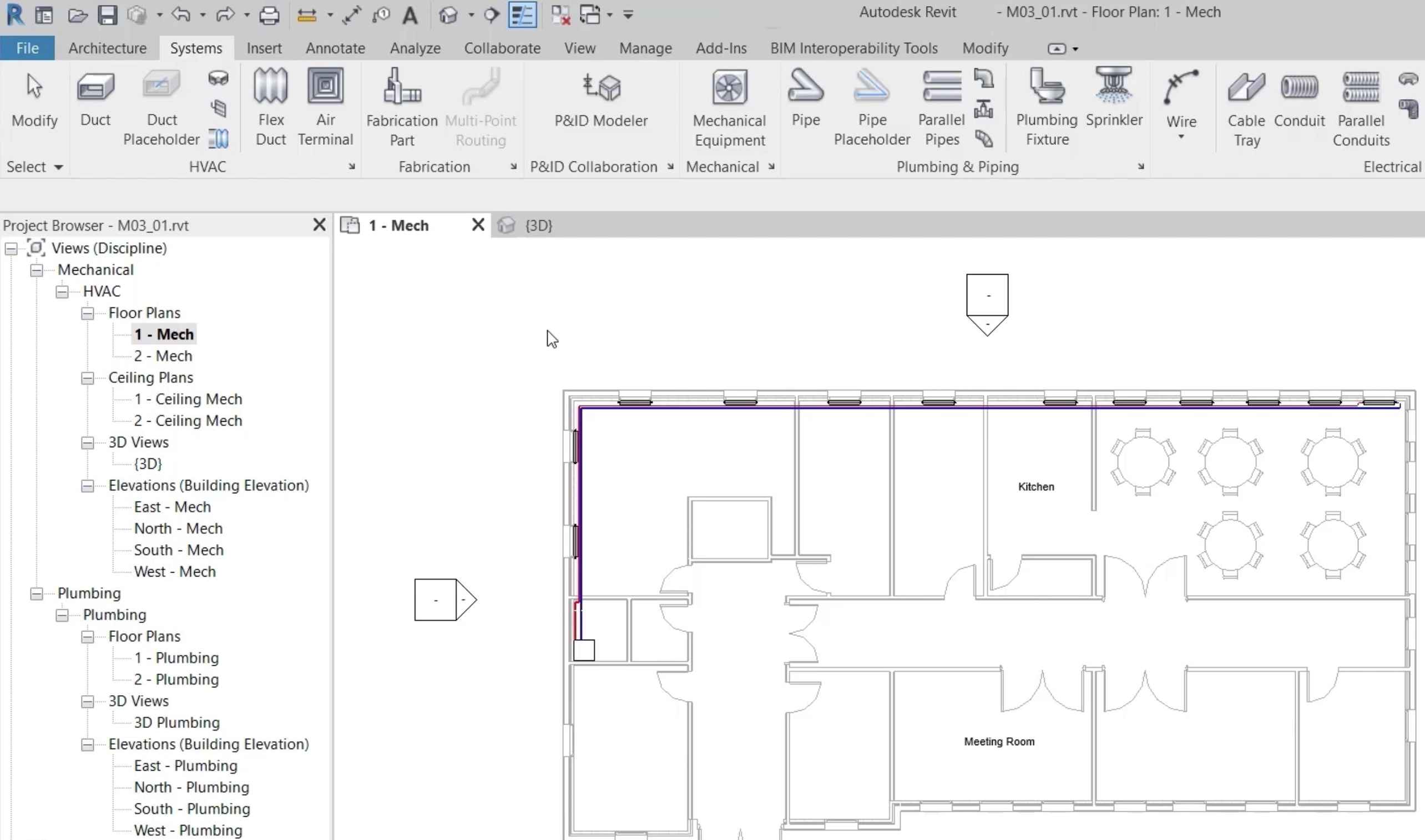The height and width of the screenshot is (840, 1425).
Task: Click the north elevation marker in the drawing
Action: 987,305
